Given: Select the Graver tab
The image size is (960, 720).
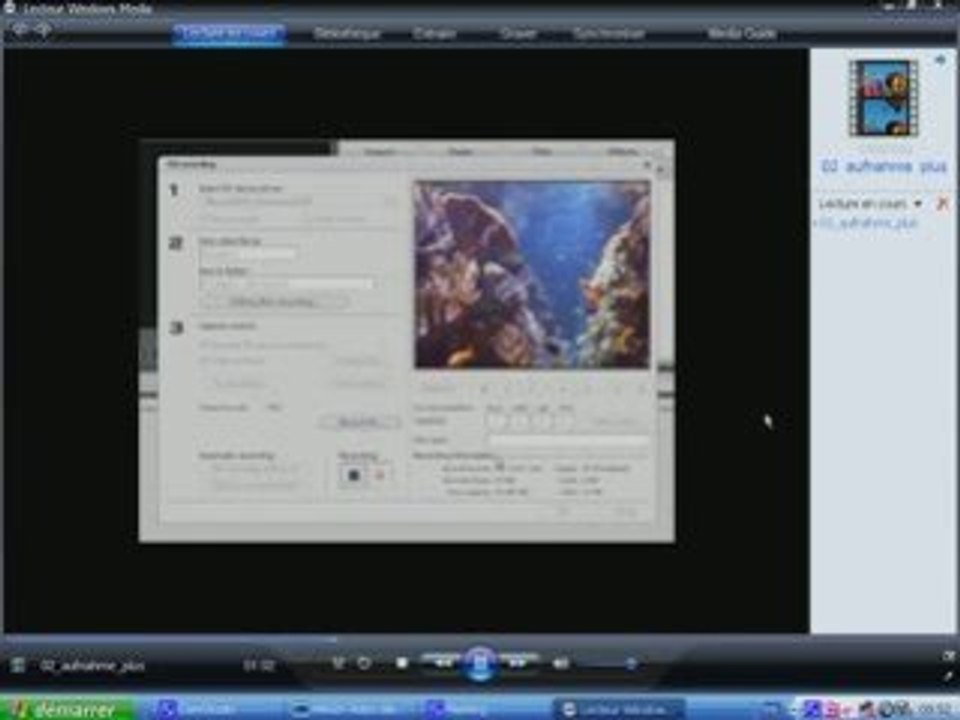Looking at the screenshot, I should 518,33.
